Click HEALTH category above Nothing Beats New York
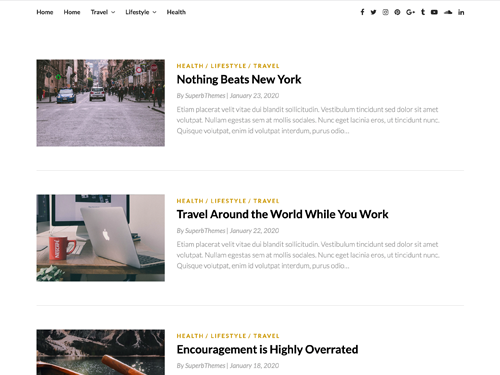Screen dimensions: 500x375 click(x=190, y=66)
